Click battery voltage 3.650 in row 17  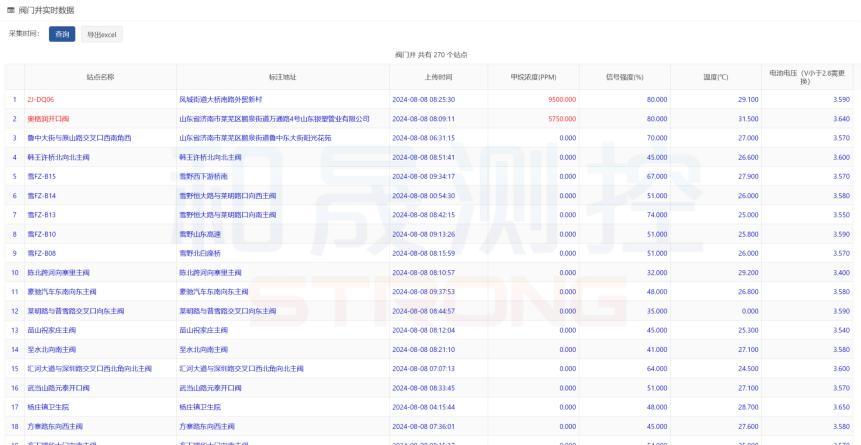point(841,407)
